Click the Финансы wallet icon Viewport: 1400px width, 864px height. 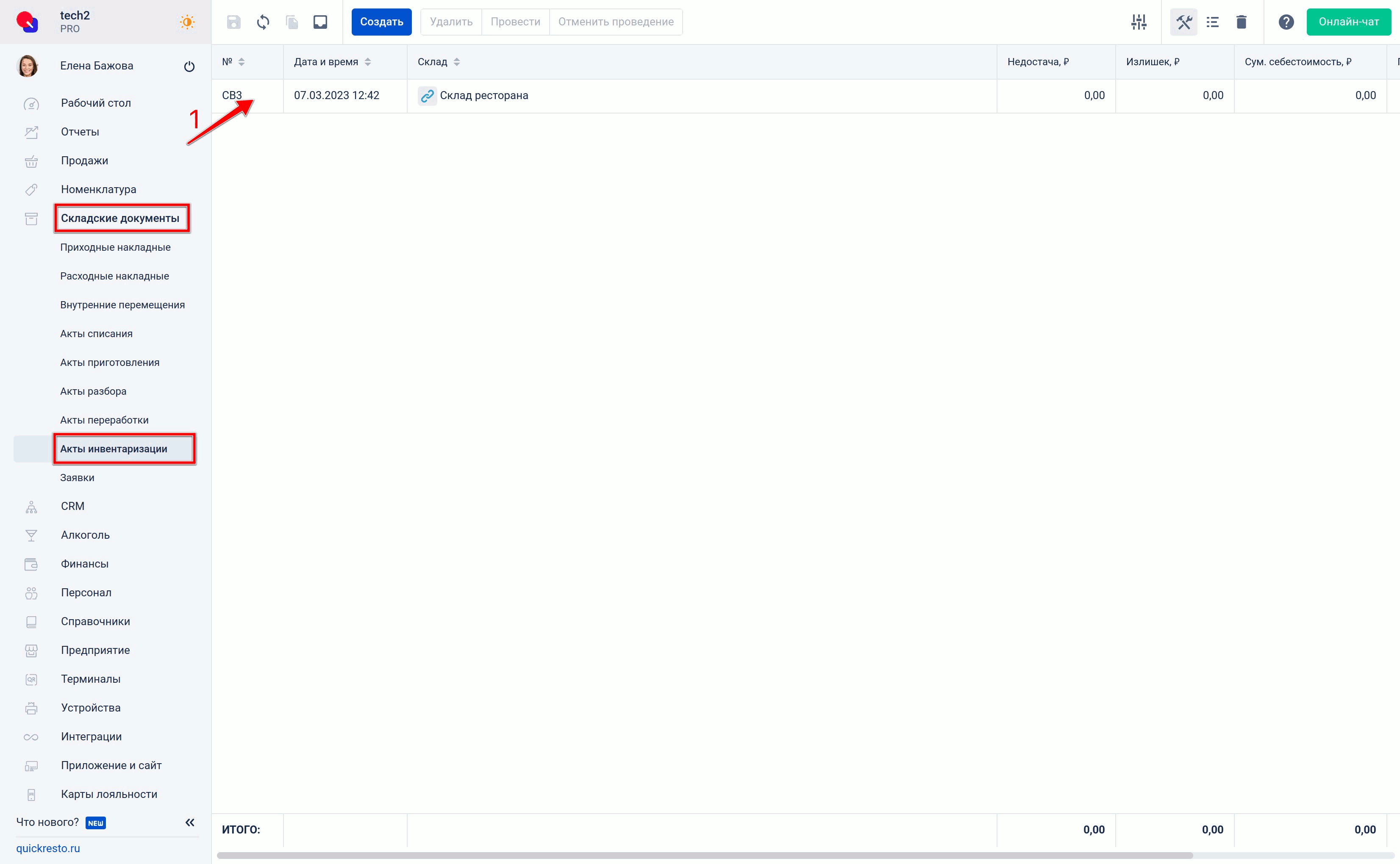tap(31, 564)
